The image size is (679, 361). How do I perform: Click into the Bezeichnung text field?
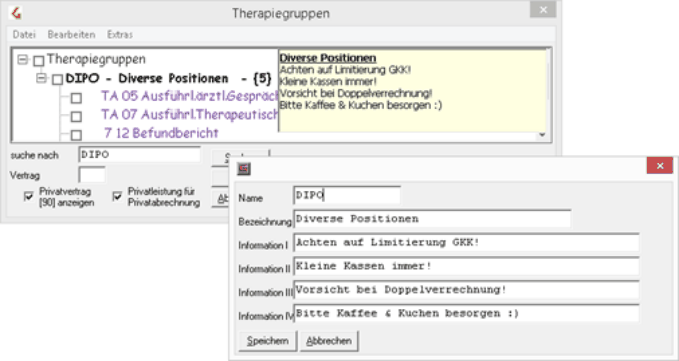(432, 219)
